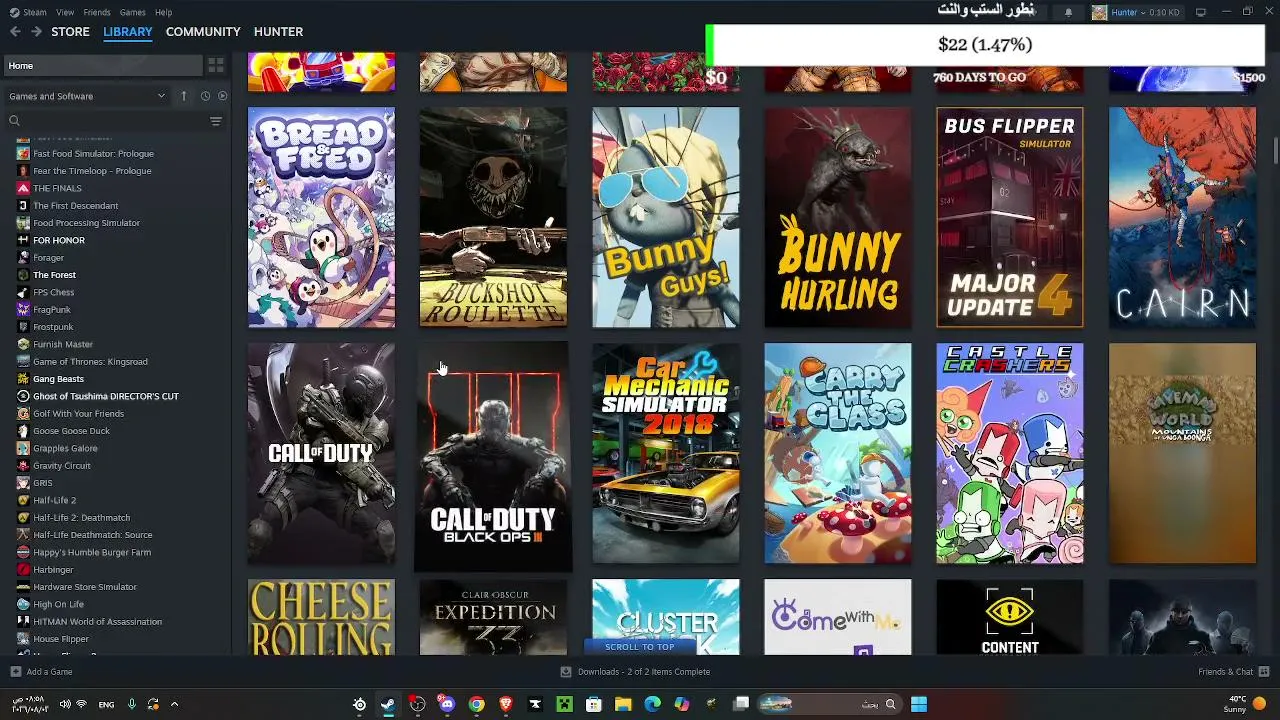Open the Games menu
This screenshot has width=1280, height=720.
pos(133,12)
